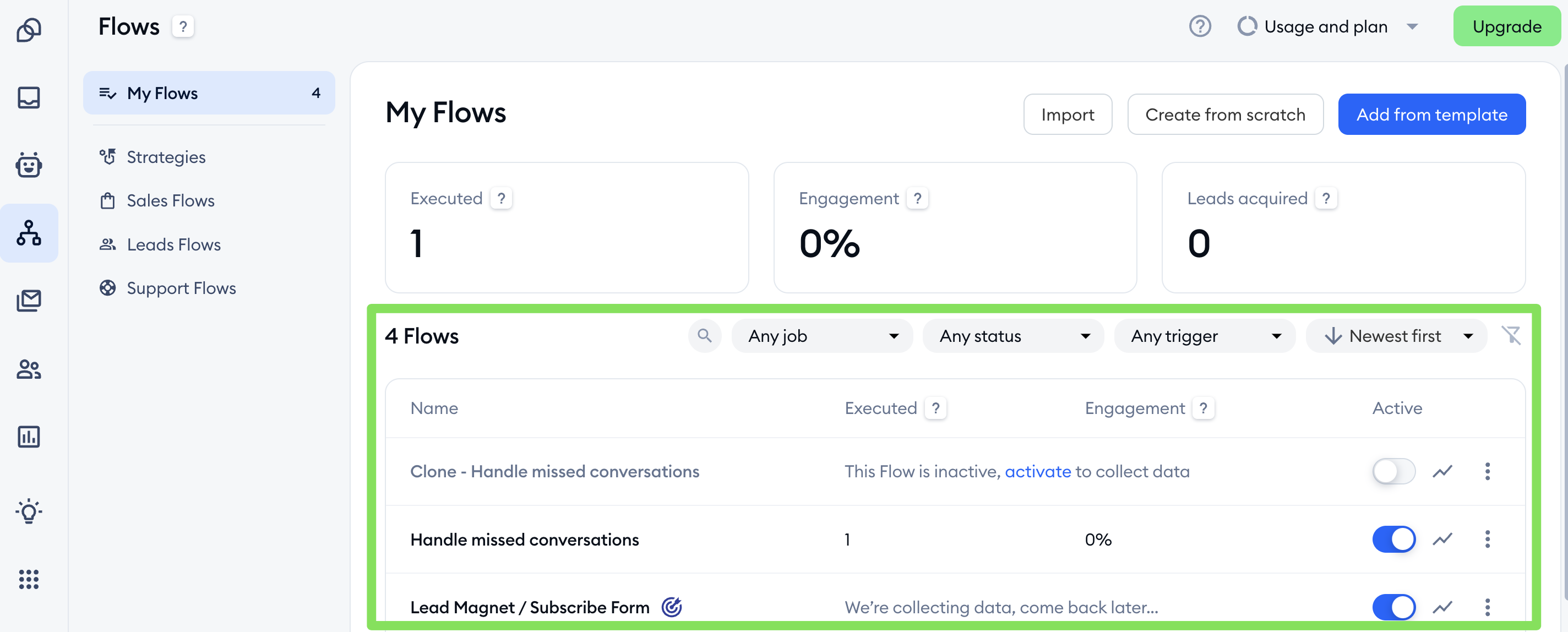Open the Newest first sort dropdown
The width and height of the screenshot is (1568, 632).
[x=1396, y=335]
